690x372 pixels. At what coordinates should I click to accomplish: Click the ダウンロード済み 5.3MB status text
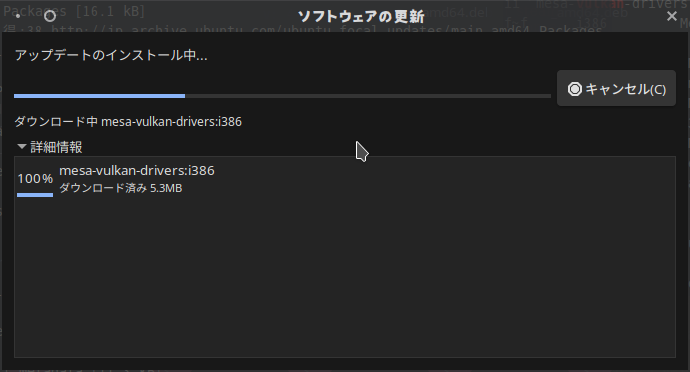(x=121, y=188)
